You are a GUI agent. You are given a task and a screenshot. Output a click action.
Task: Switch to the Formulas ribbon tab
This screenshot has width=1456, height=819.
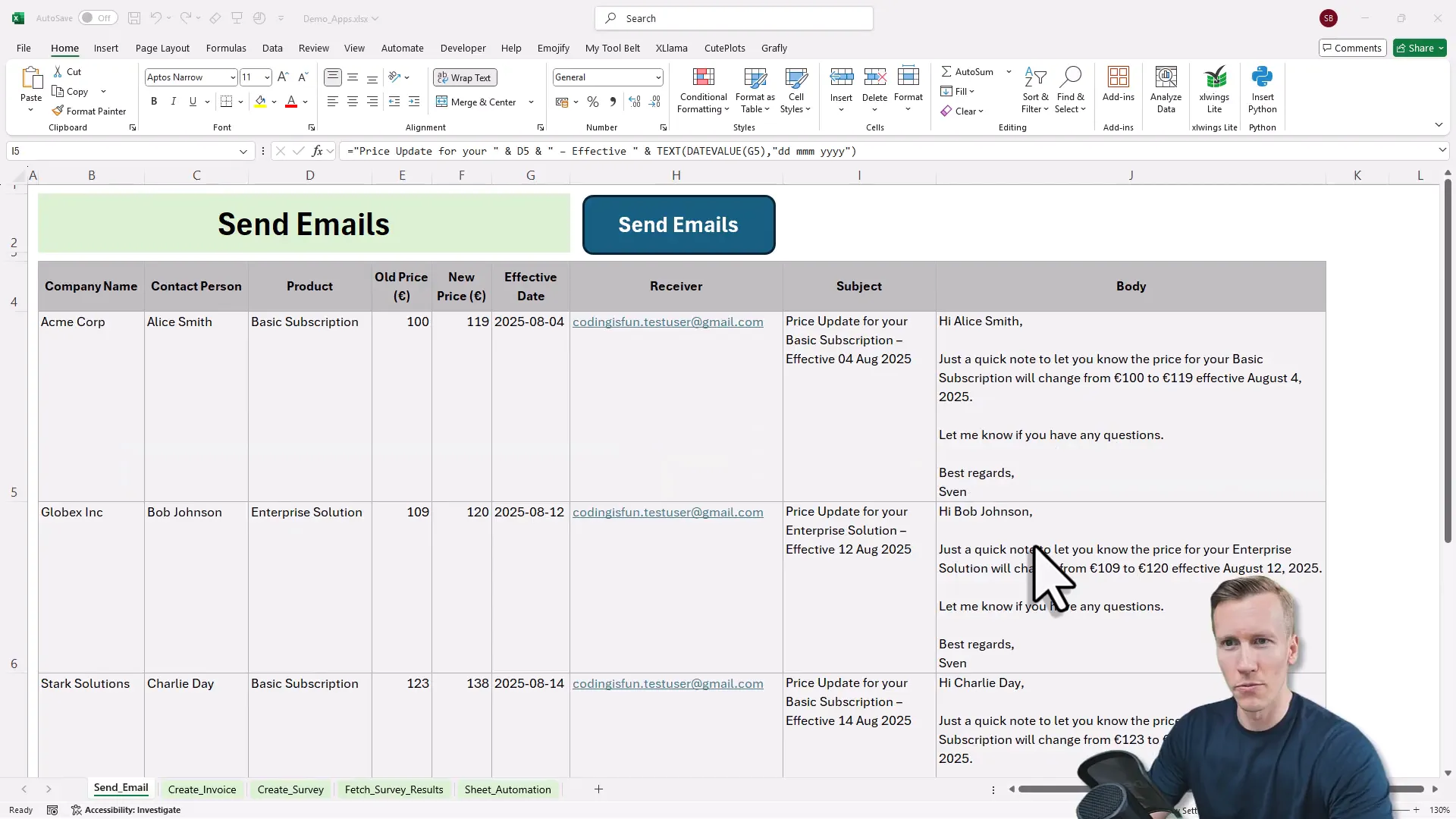point(225,47)
